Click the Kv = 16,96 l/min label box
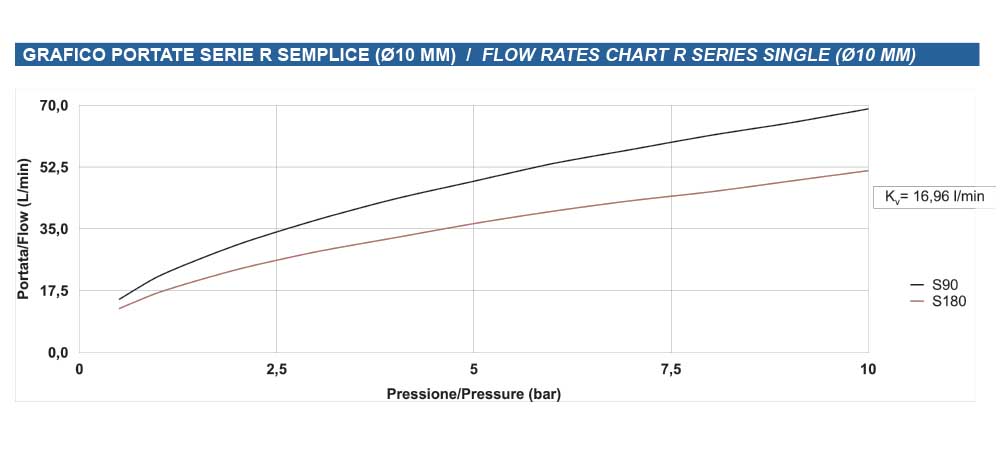The height and width of the screenshot is (450, 1000). 935,197
